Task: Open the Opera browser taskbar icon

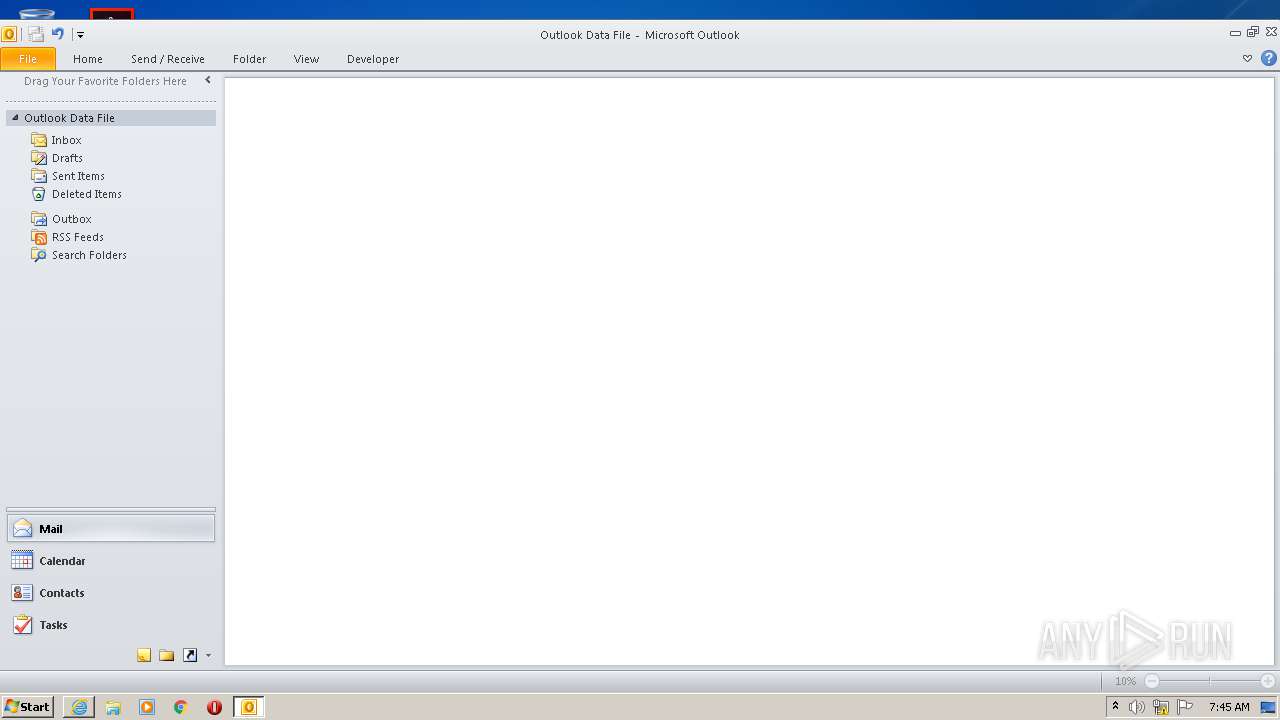Action: pos(214,707)
